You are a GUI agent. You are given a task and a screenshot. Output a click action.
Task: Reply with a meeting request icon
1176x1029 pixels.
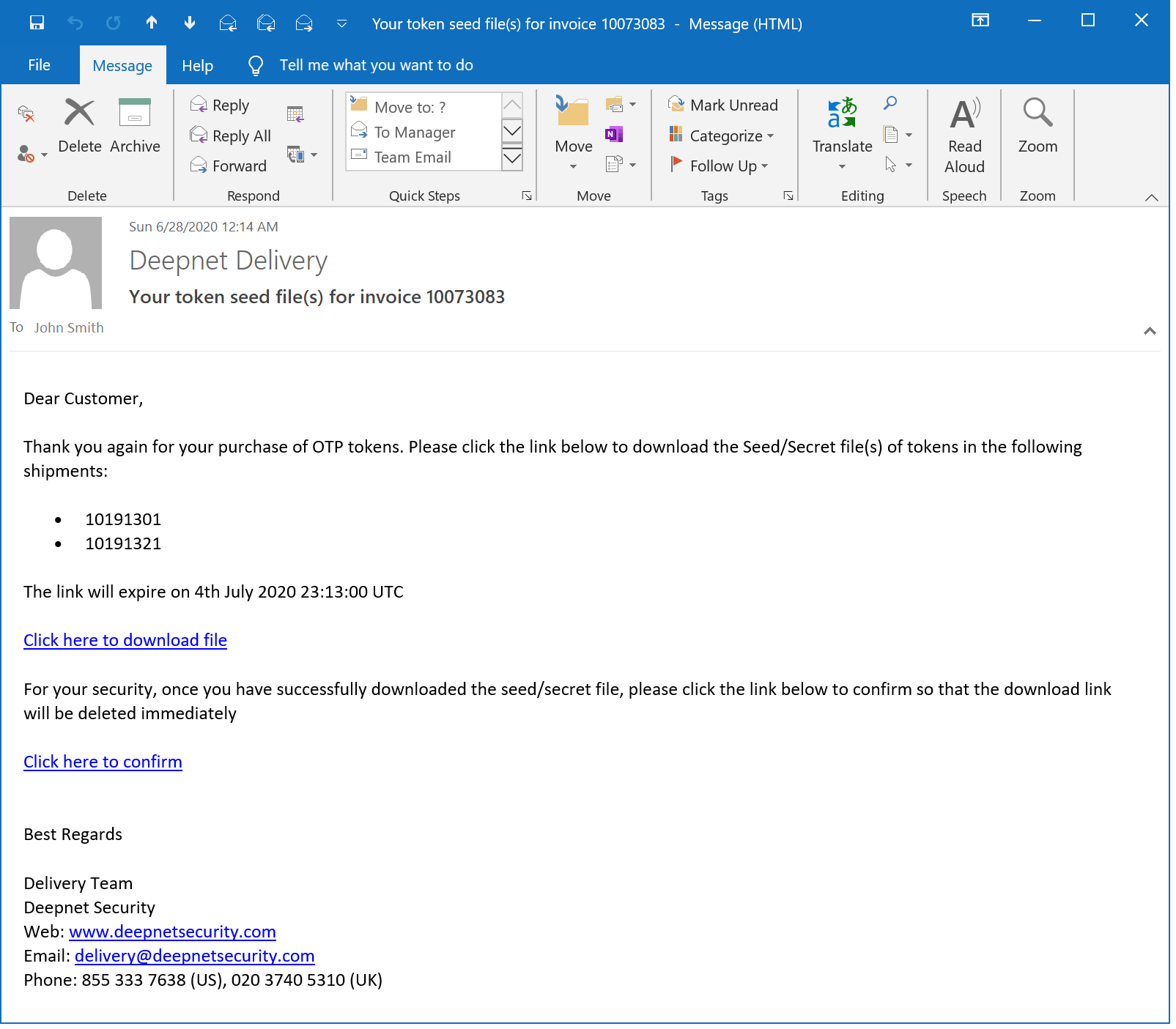[295, 114]
